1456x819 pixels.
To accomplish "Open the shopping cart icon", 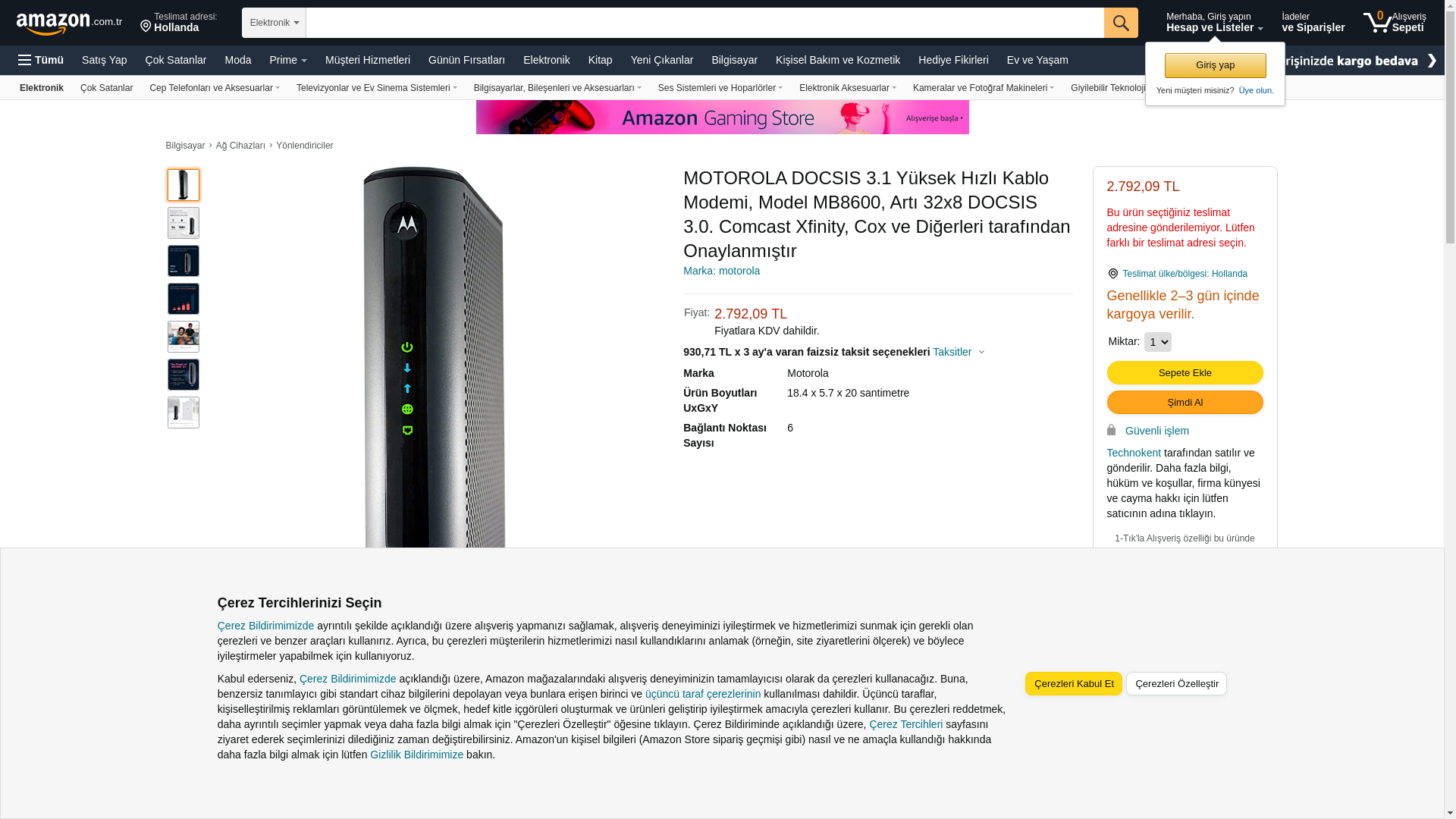I will pyautogui.click(x=1377, y=22).
